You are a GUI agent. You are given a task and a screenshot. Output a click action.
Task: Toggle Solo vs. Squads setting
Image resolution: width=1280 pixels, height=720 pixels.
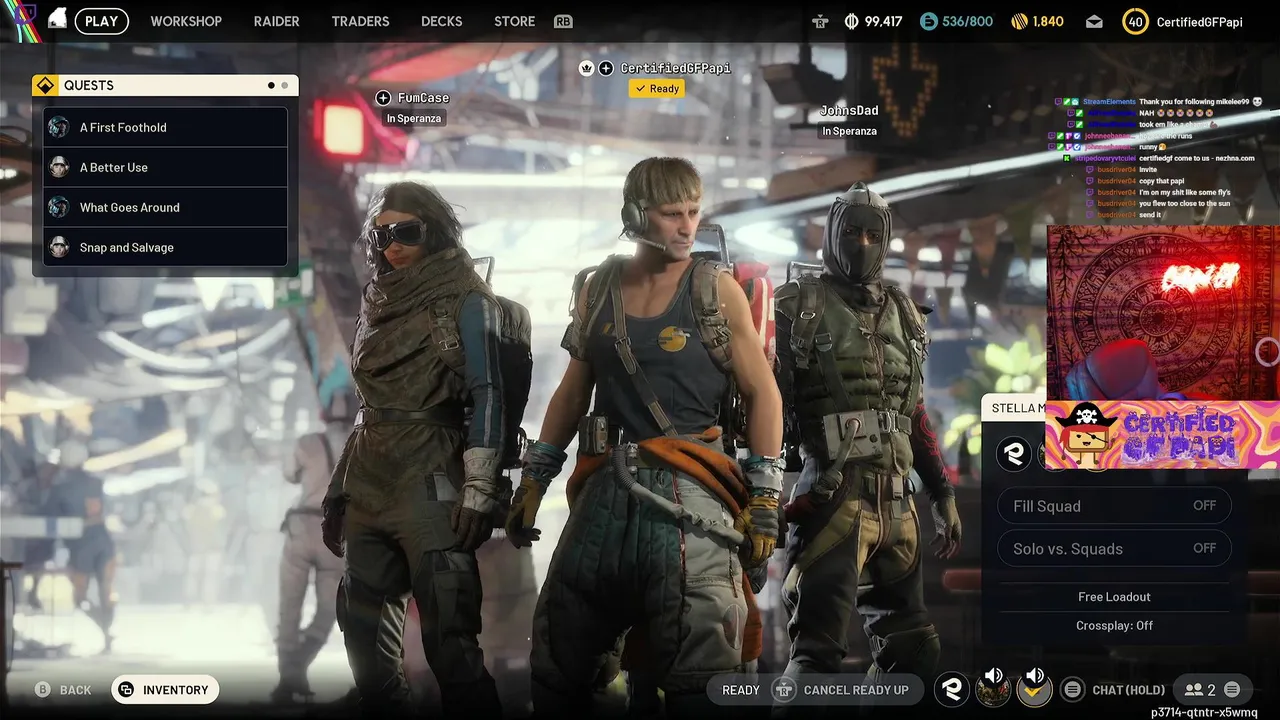[1114, 548]
